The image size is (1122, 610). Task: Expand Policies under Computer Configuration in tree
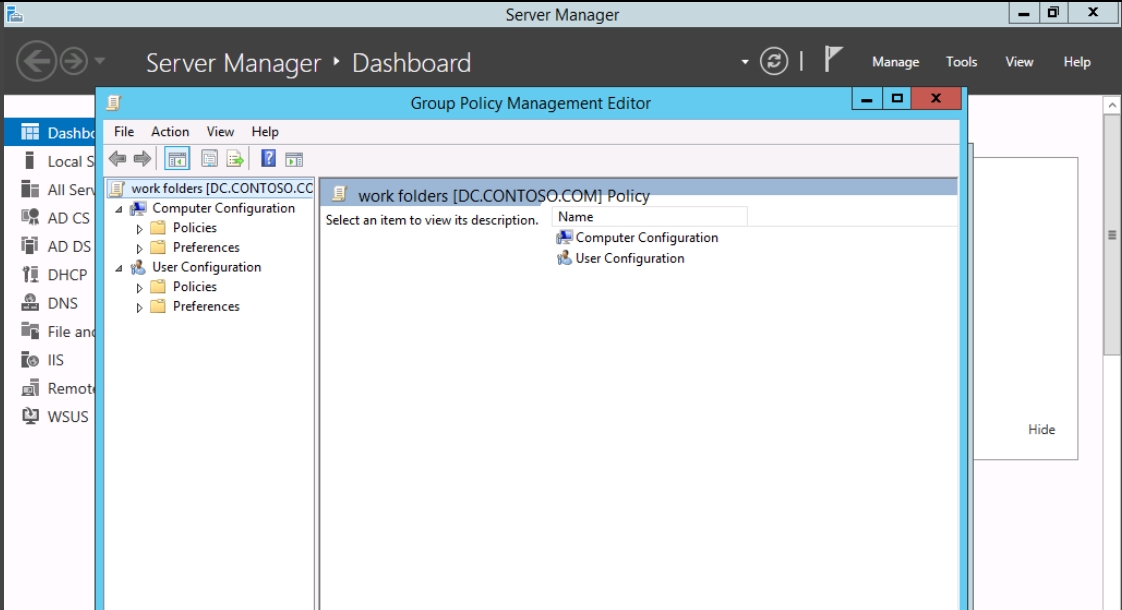(140, 229)
